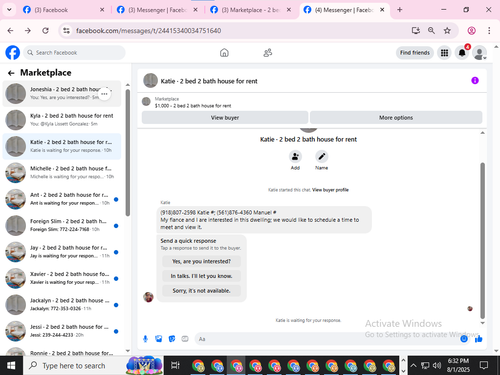Open the Home icon in Facebook header
The width and height of the screenshot is (500, 375).
coord(224,53)
